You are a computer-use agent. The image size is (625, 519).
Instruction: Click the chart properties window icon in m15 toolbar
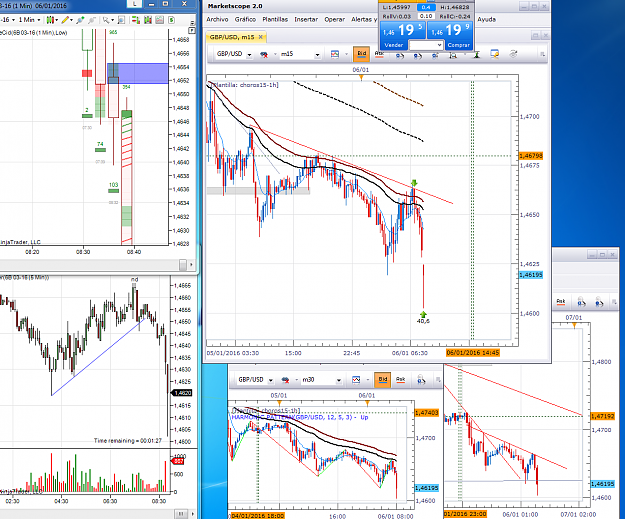coord(494,54)
